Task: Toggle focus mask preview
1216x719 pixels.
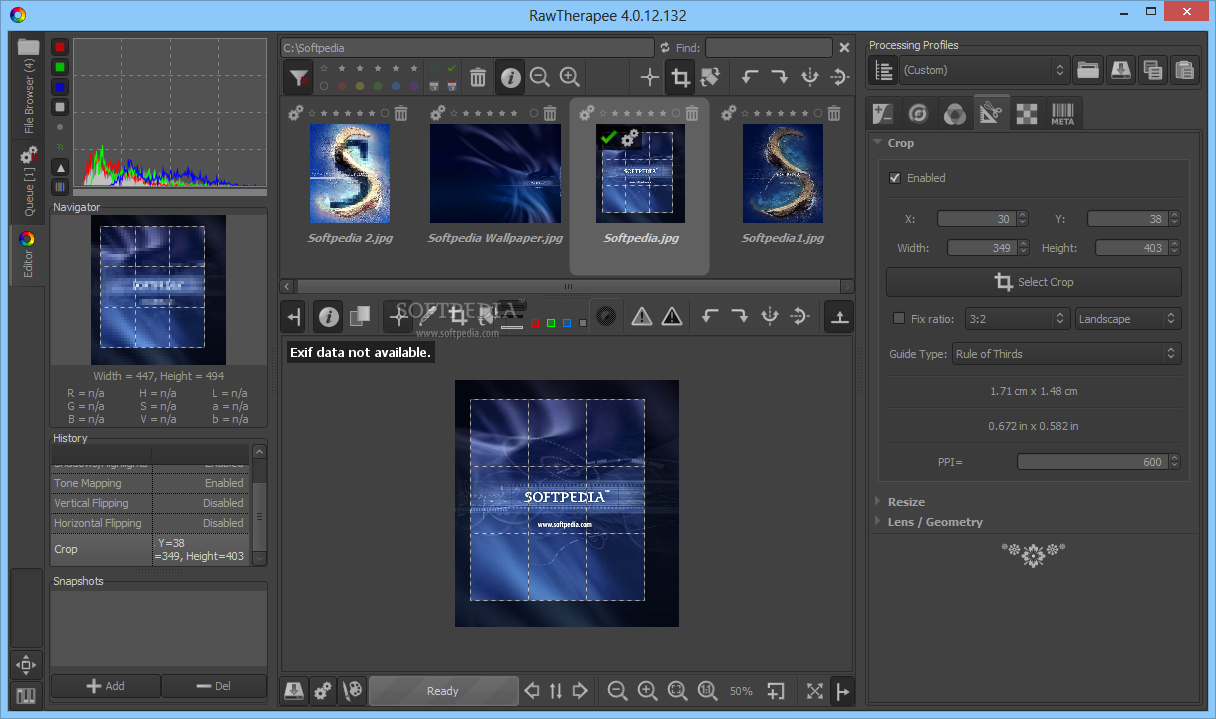Action: coord(604,316)
